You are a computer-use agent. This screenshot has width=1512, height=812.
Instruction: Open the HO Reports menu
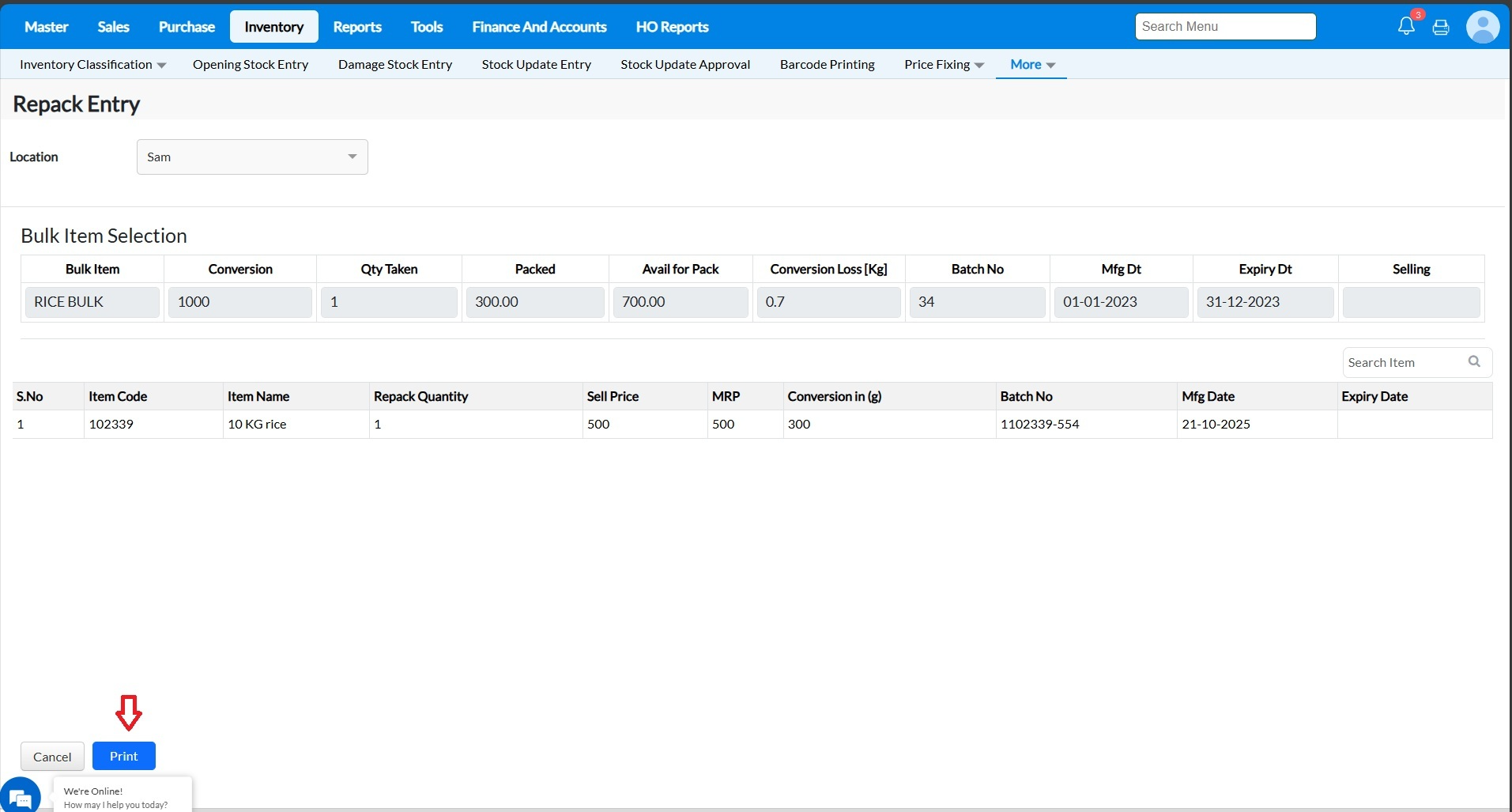[672, 27]
